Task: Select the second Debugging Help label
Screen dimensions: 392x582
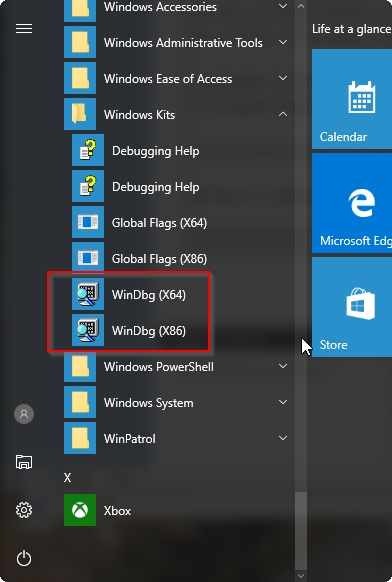Action: [156, 187]
